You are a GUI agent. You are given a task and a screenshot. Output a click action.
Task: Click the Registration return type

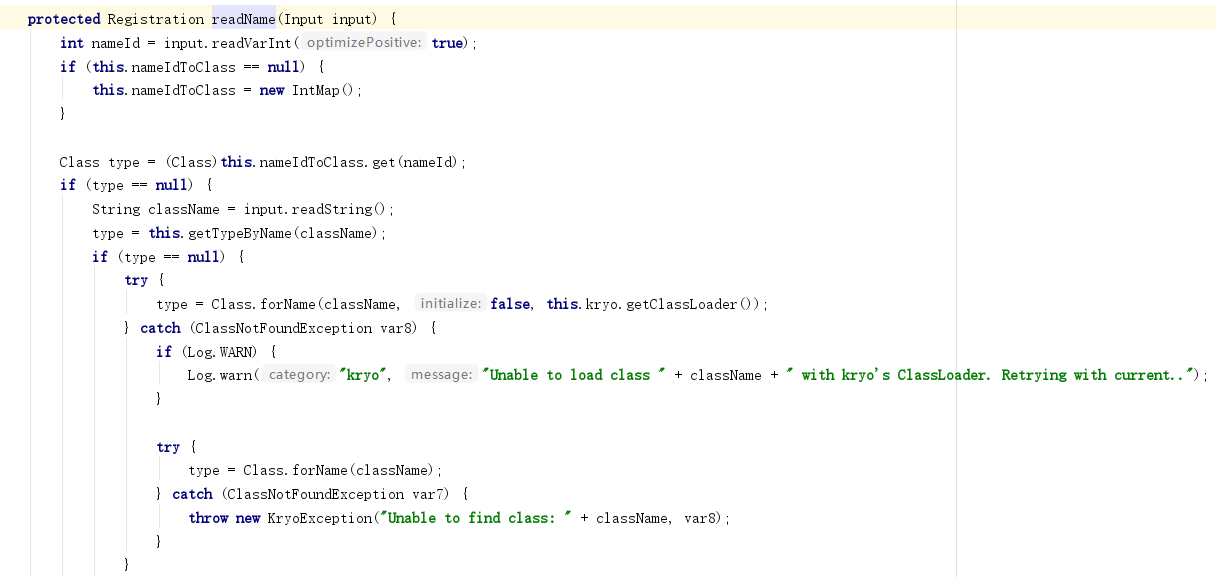[x=154, y=18]
